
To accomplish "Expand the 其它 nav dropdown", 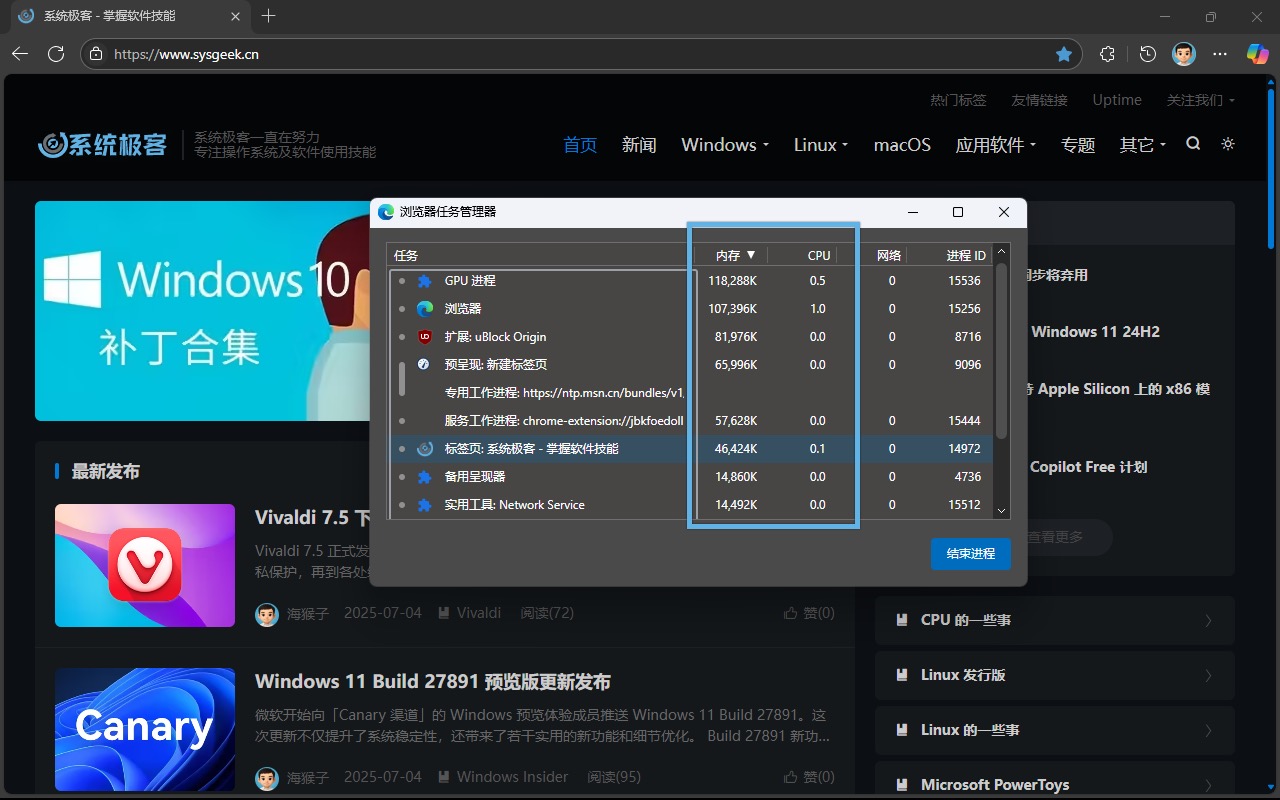I will pyautogui.click(x=1143, y=145).
